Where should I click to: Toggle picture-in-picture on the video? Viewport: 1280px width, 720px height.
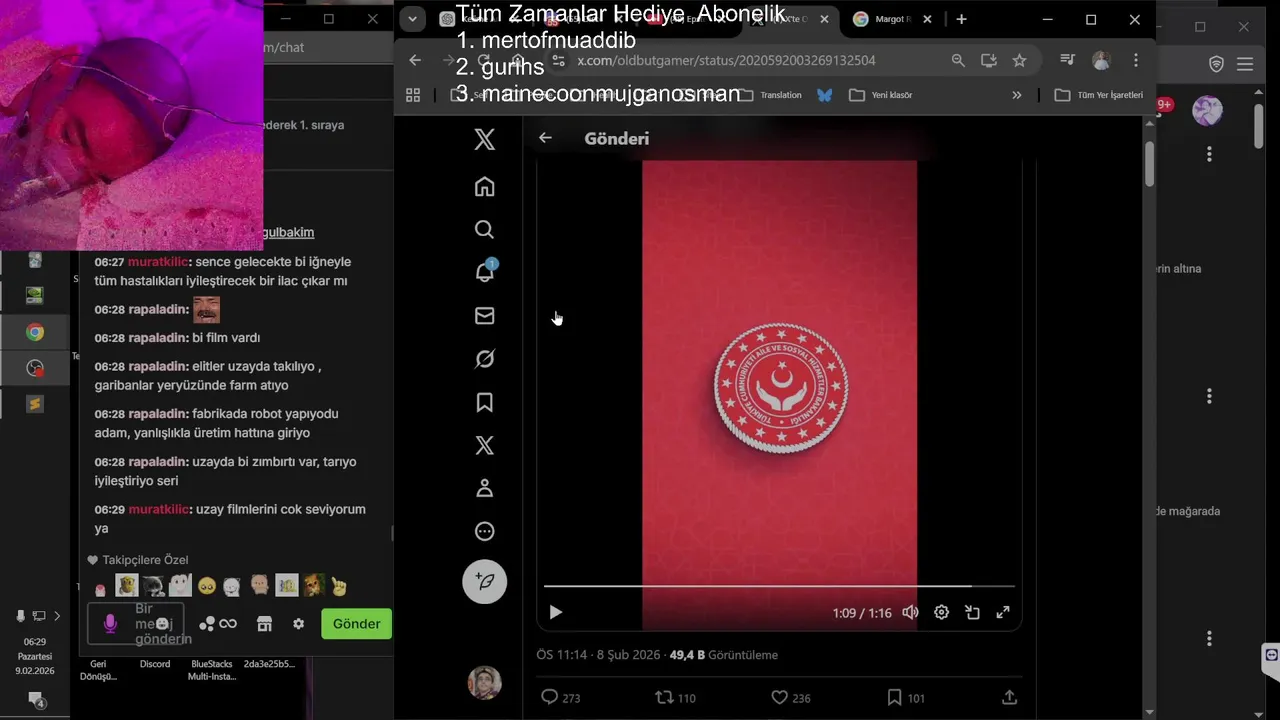972,612
